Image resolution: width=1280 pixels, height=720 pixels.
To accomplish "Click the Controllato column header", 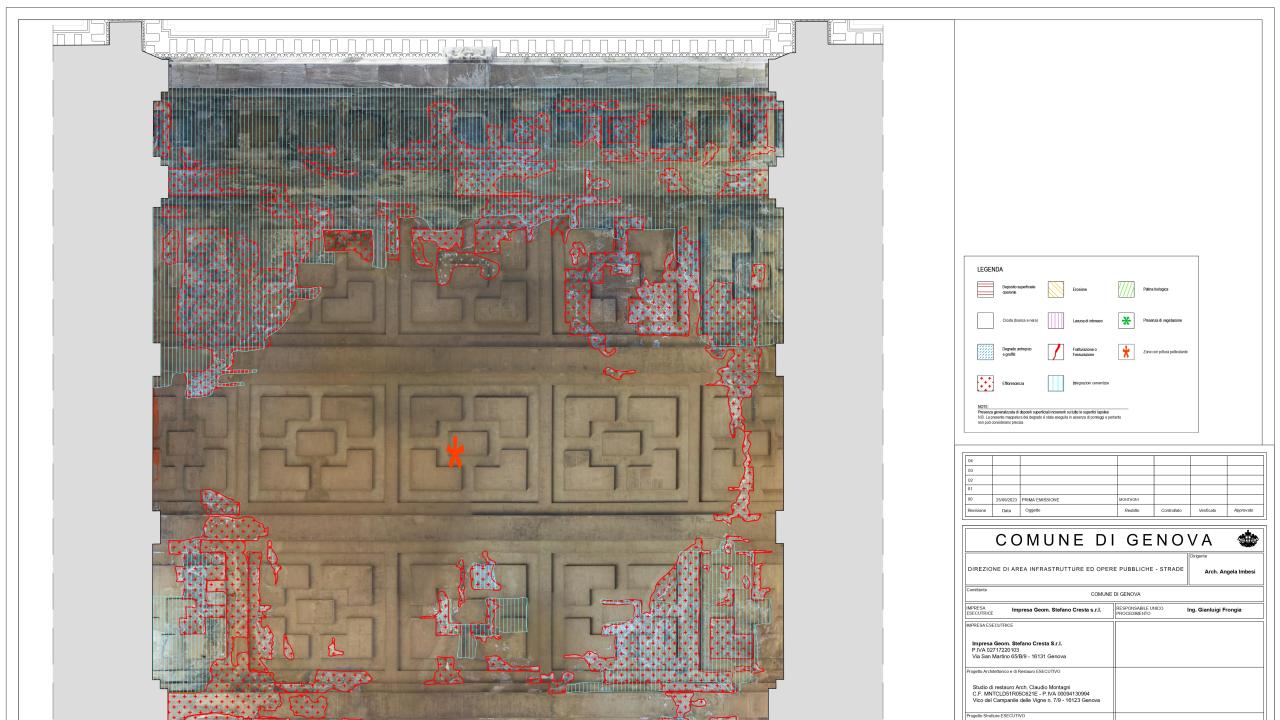I will 1171,510.
